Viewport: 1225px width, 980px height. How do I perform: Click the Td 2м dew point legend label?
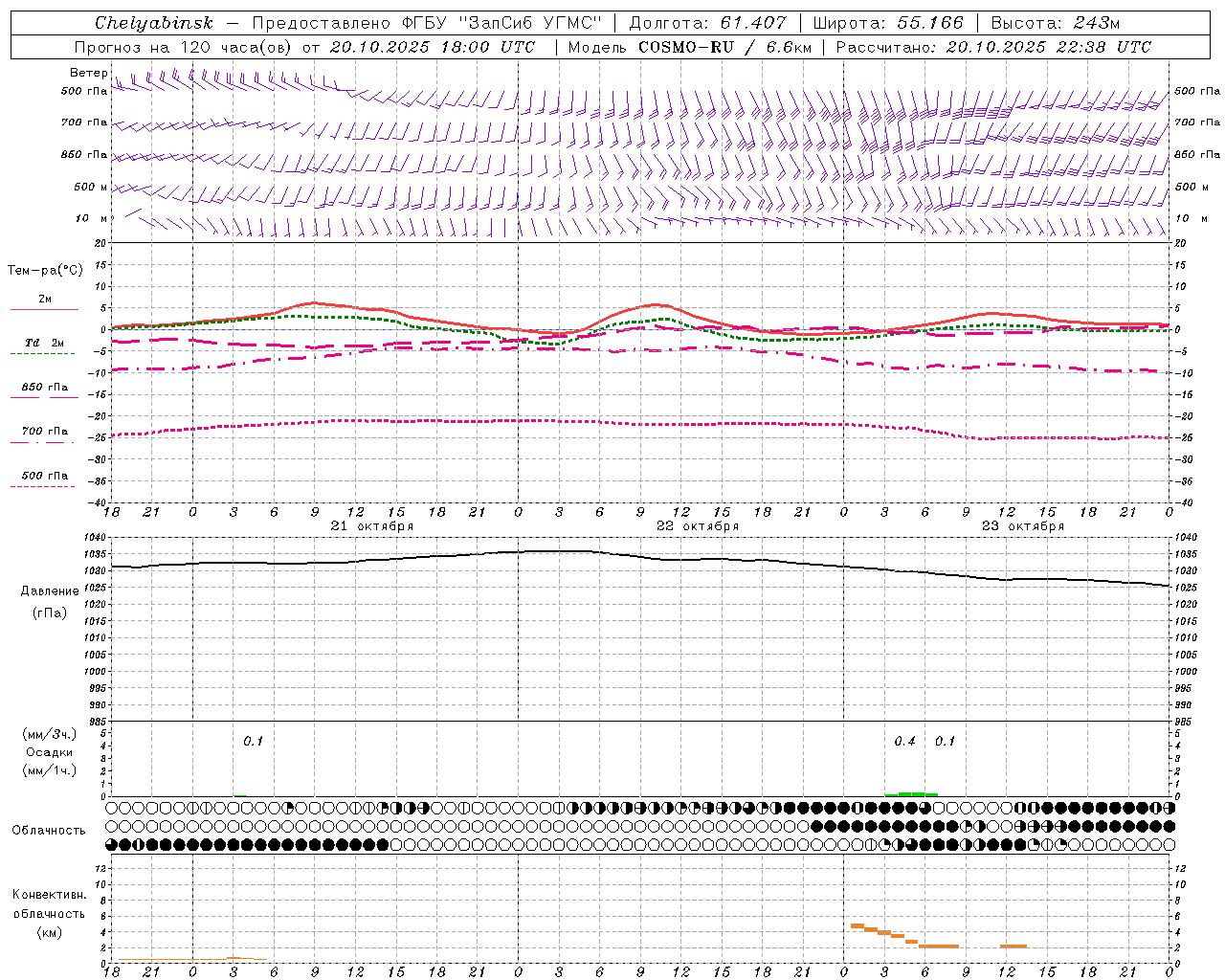point(44,343)
